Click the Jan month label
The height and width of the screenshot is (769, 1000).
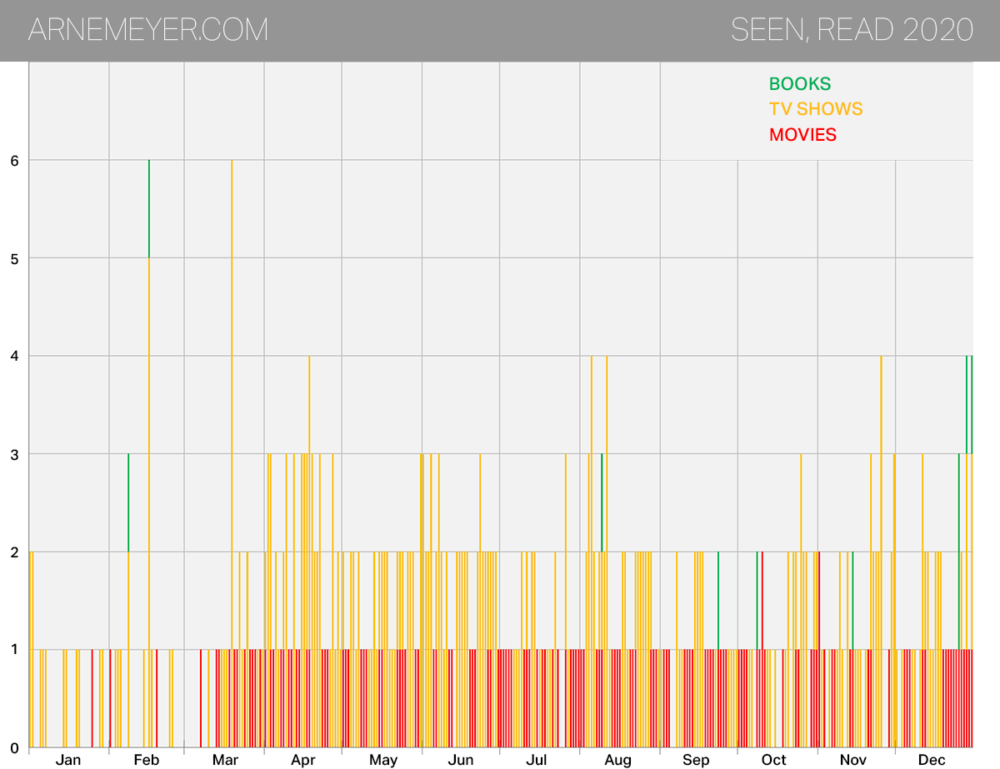click(x=68, y=759)
